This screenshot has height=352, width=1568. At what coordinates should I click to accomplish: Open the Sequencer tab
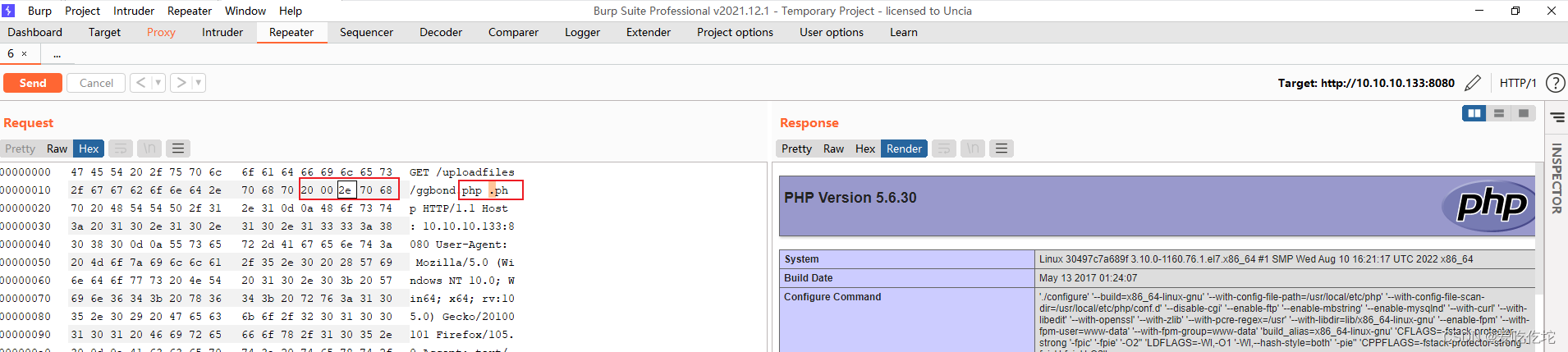[x=366, y=32]
